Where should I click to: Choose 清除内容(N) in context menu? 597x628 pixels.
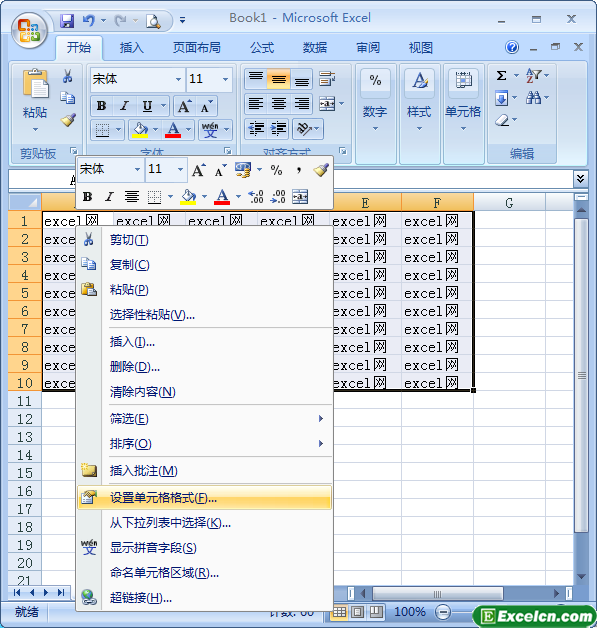[205, 392]
